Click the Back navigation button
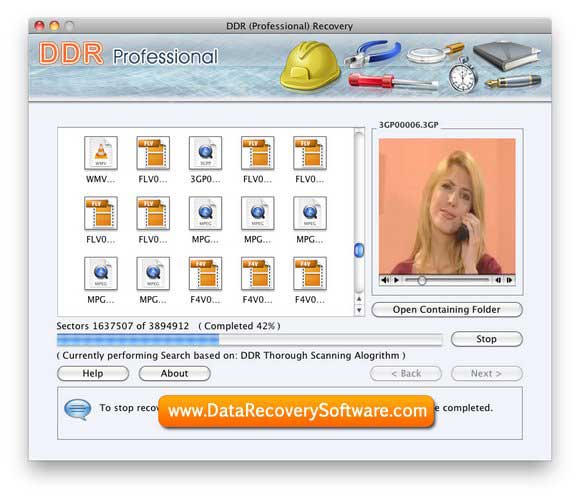Screen dimensions: 580x500 click(x=406, y=373)
